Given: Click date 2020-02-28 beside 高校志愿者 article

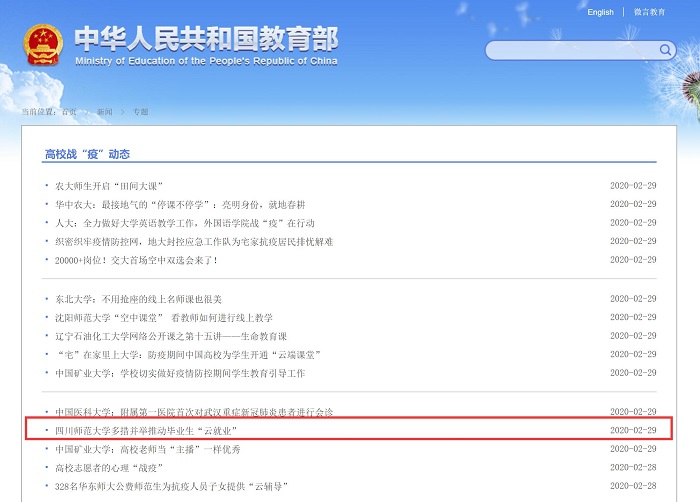Looking at the screenshot, I should coord(633,467).
